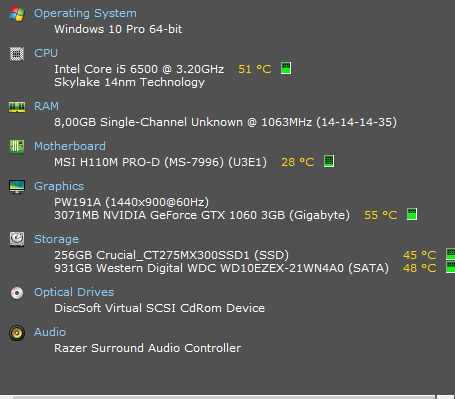
Task: Click the Windows logo Operating System icon
Action: pyautogui.click(x=17, y=14)
